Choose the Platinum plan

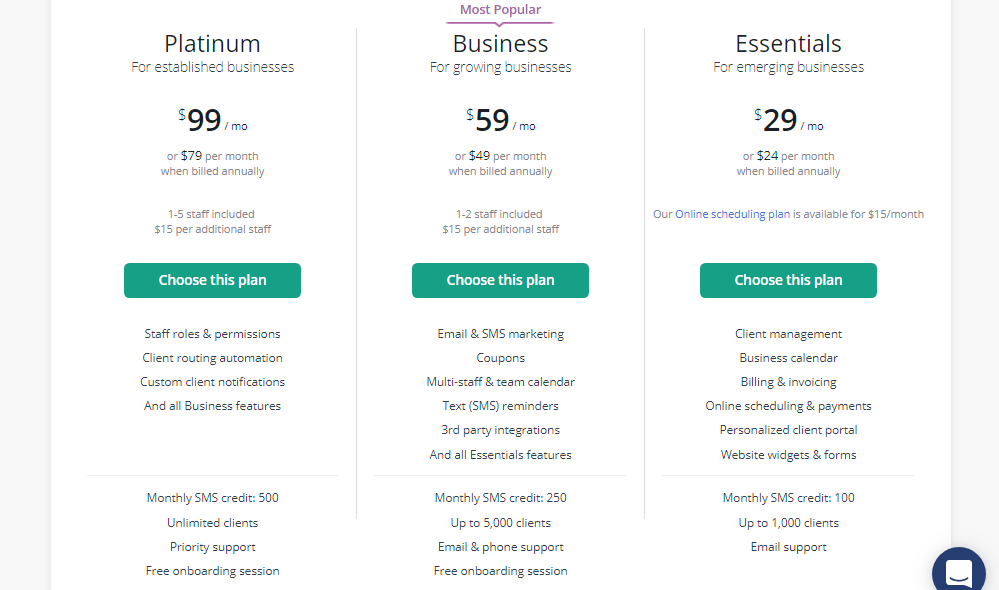[212, 280]
